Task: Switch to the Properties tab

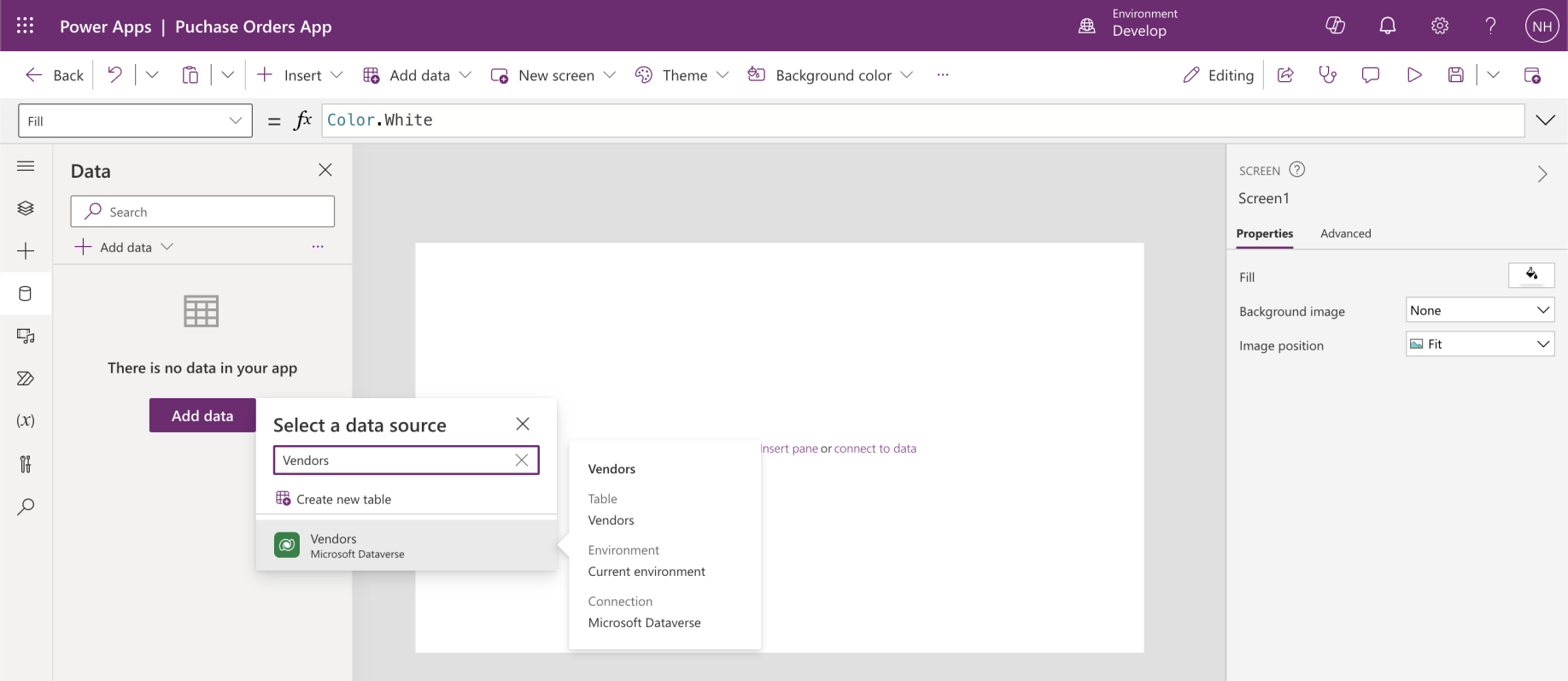Action: [1265, 233]
